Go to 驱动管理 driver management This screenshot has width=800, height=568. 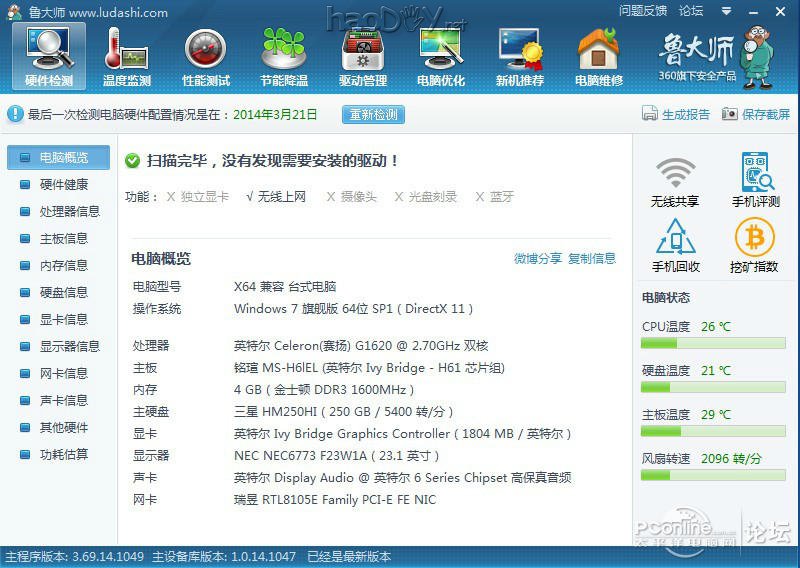(x=362, y=56)
